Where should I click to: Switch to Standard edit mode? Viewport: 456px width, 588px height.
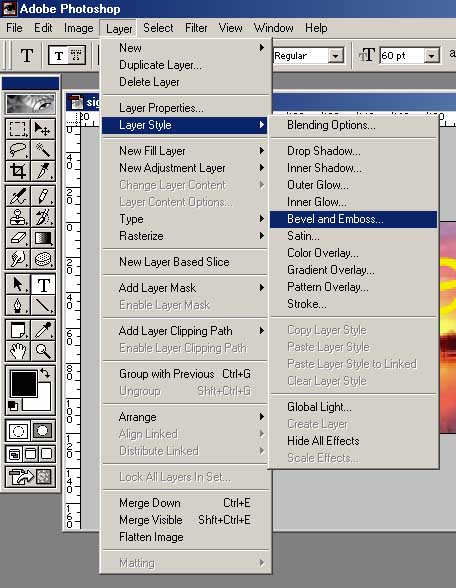18,430
